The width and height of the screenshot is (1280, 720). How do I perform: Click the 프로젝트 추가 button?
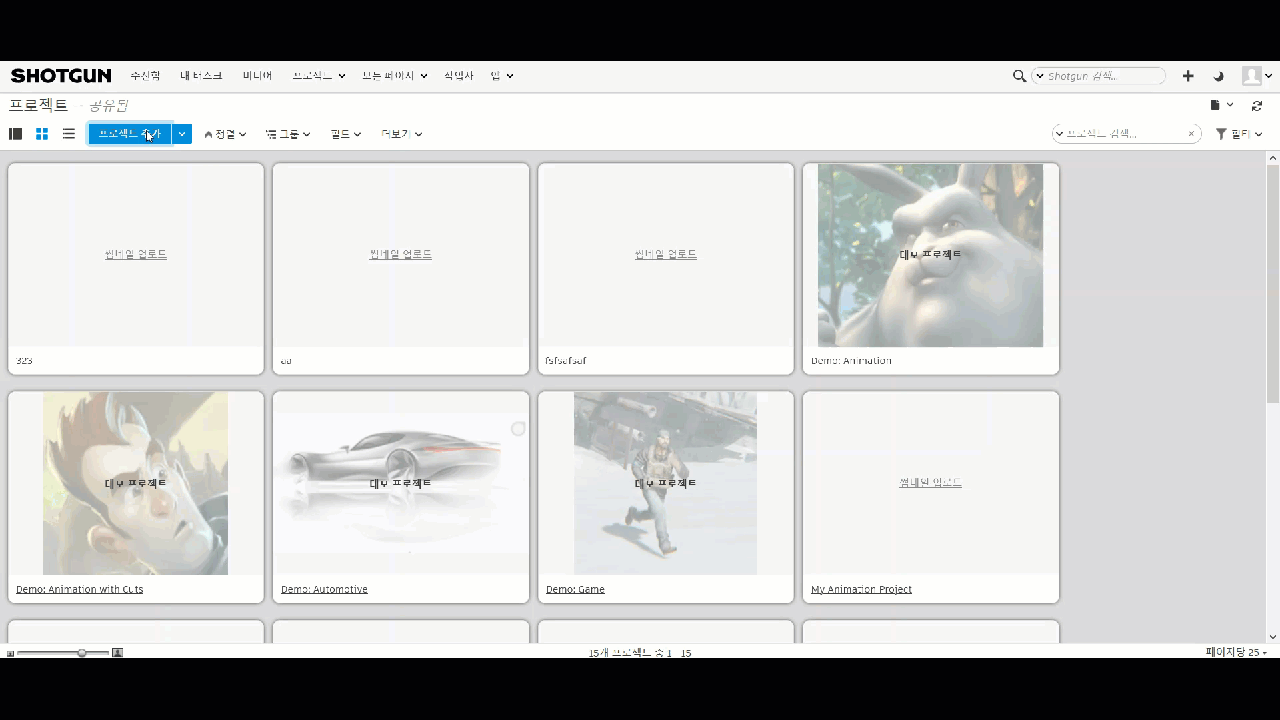129,133
